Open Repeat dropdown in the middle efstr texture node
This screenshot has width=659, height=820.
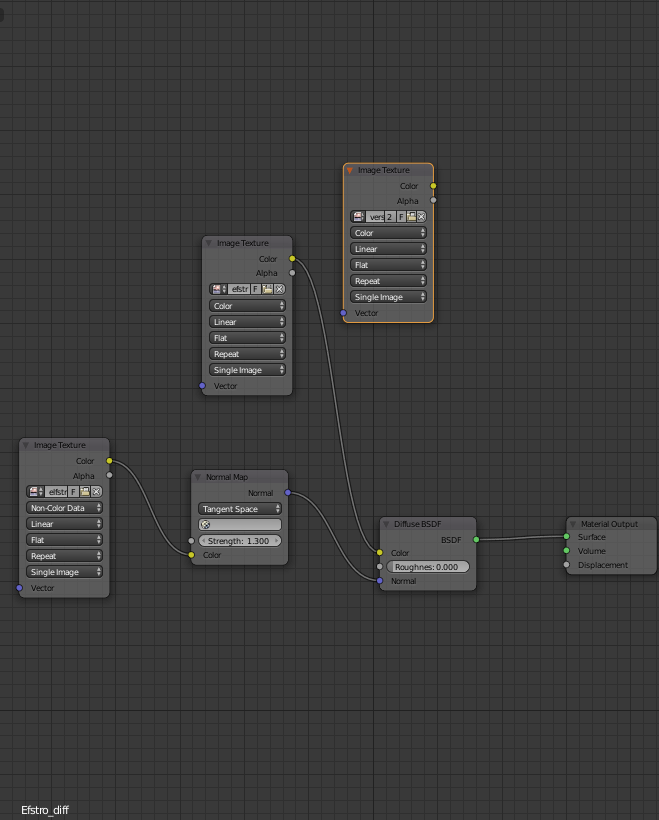(x=247, y=354)
